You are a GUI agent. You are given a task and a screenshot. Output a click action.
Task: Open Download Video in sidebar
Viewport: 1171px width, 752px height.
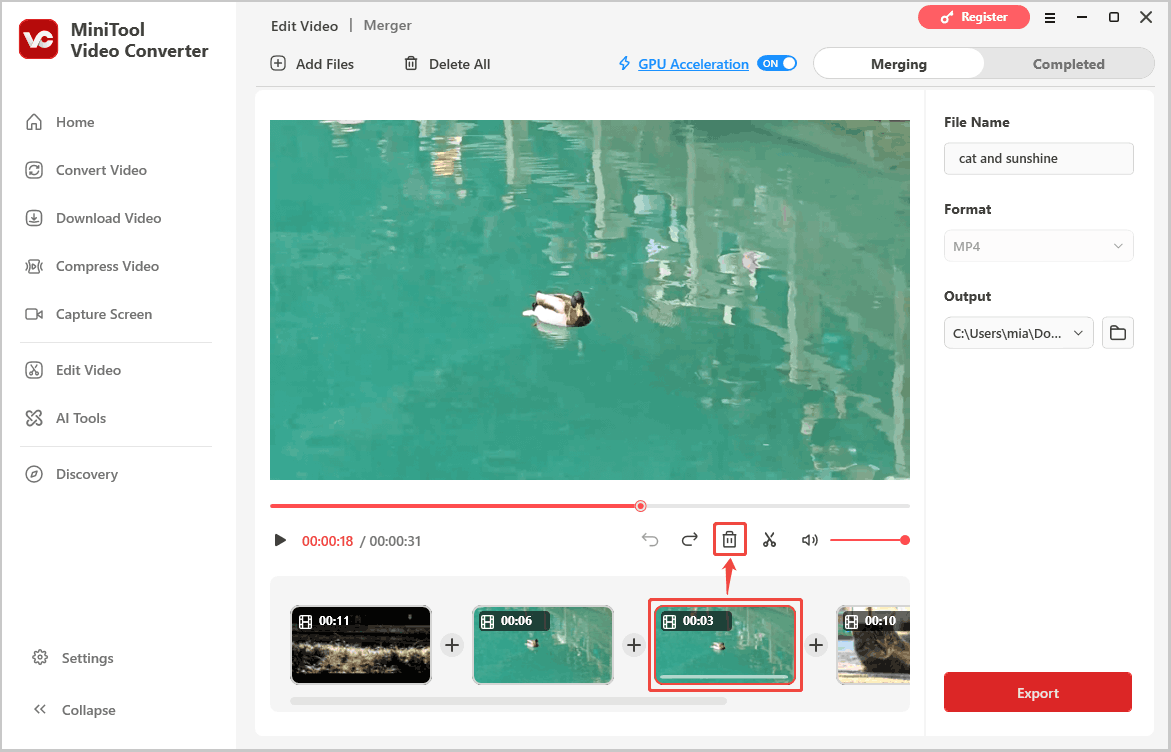pyautogui.click(x=93, y=218)
